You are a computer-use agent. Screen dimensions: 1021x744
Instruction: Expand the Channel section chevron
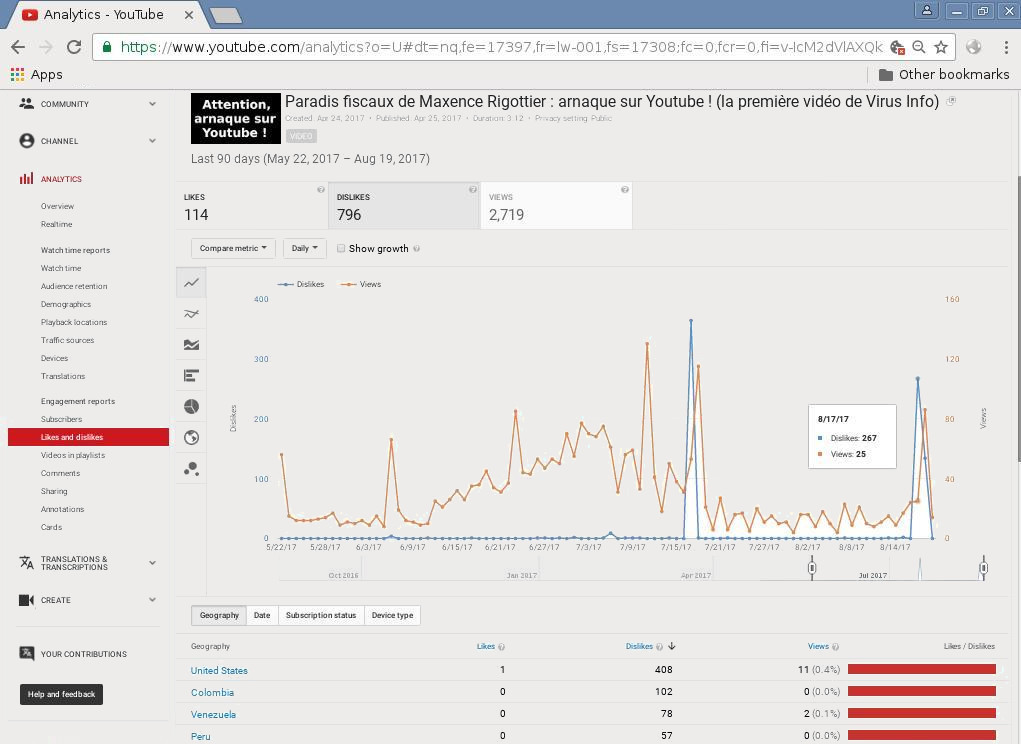(152, 141)
